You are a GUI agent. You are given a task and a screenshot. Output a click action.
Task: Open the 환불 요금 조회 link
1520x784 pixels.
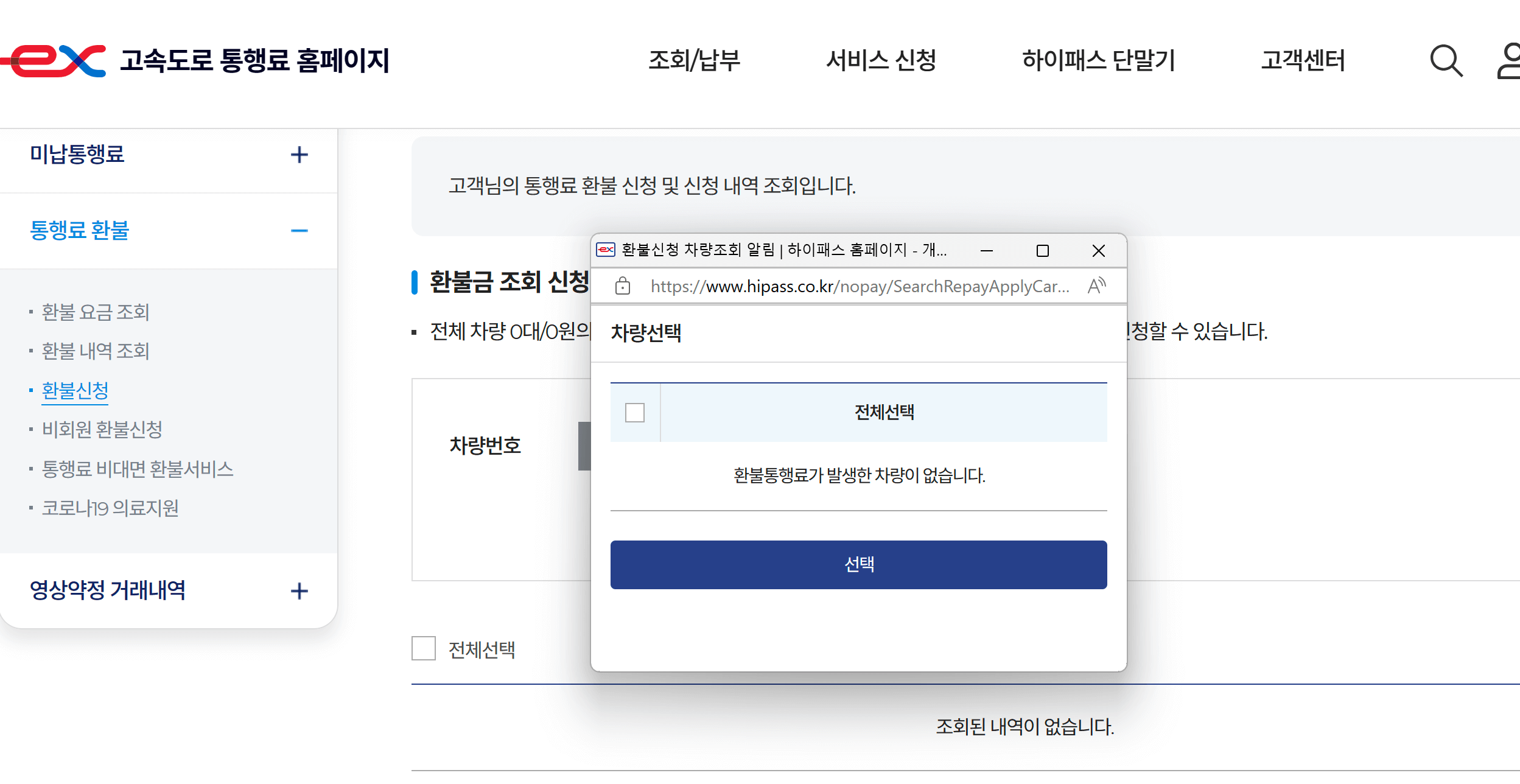[x=94, y=312]
